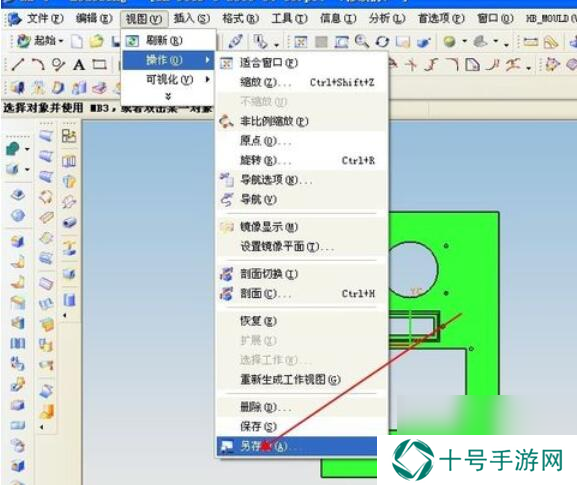This screenshot has width=577, height=485.
Task: Open the 信息(I) menu
Action: 338,18
